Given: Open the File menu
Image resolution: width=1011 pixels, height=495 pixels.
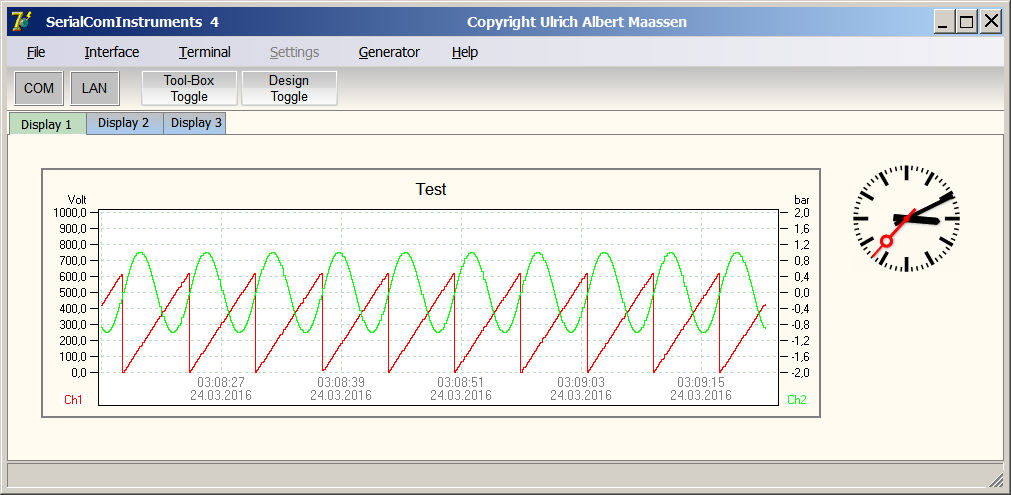Looking at the screenshot, I should (x=36, y=52).
